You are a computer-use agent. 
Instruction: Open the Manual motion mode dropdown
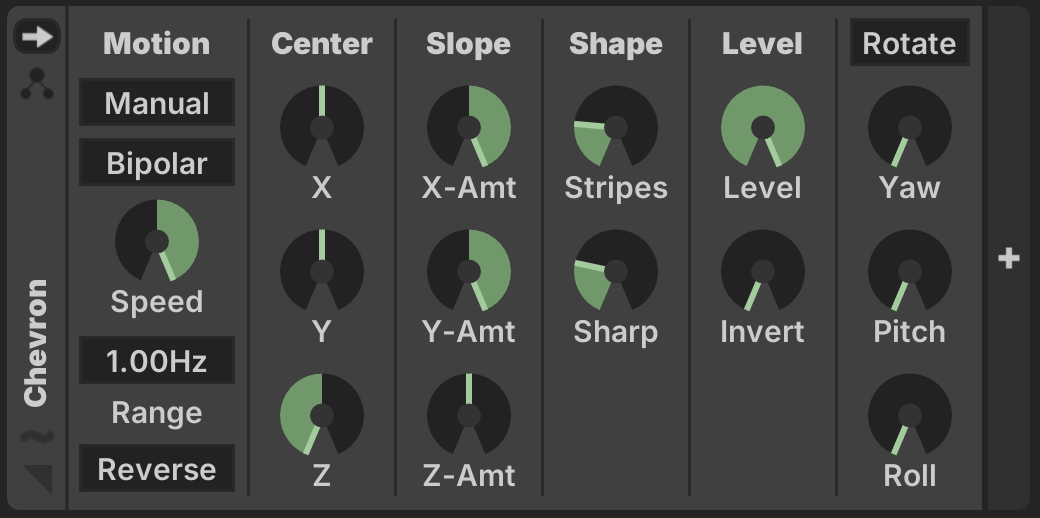click(x=157, y=103)
